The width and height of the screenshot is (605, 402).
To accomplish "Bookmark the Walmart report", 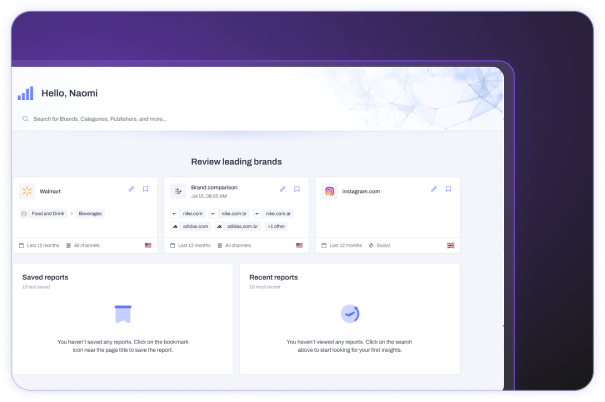I will point(145,189).
